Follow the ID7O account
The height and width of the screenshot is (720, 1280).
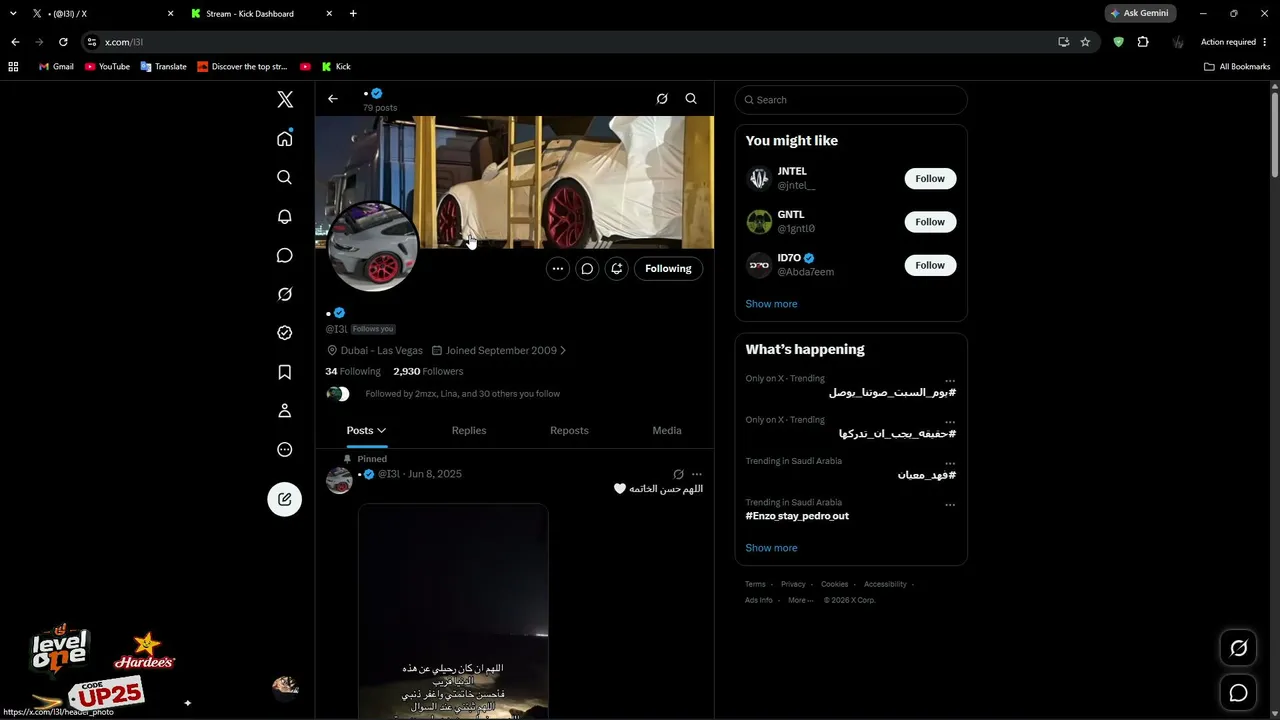point(930,265)
